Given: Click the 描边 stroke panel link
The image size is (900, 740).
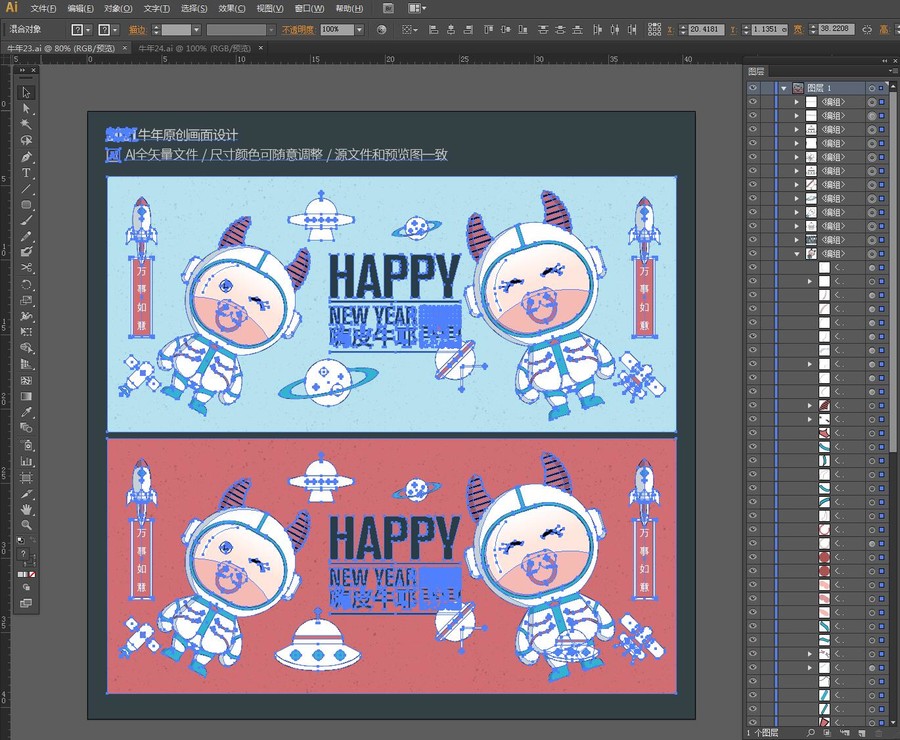Looking at the screenshot, I should click(x=137, y=29).
